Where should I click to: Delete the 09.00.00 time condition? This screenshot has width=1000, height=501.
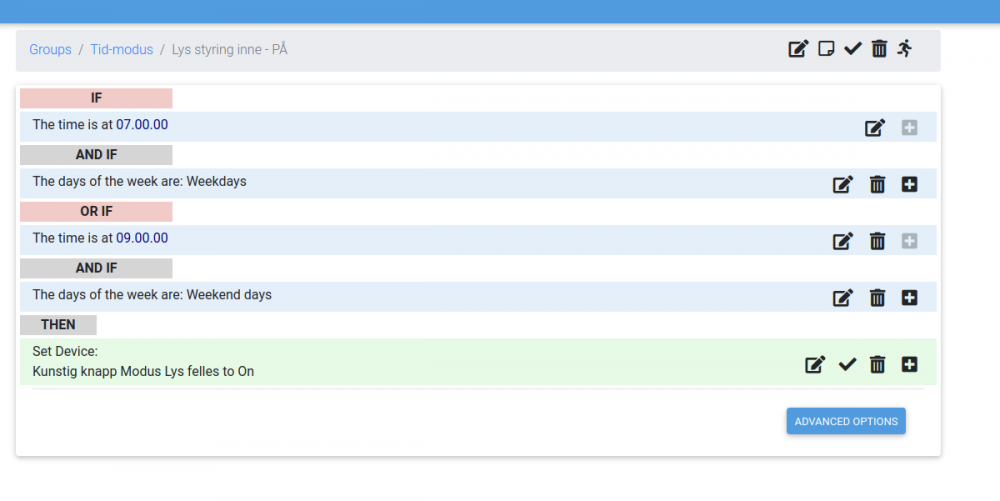click(x=877, y=241)
